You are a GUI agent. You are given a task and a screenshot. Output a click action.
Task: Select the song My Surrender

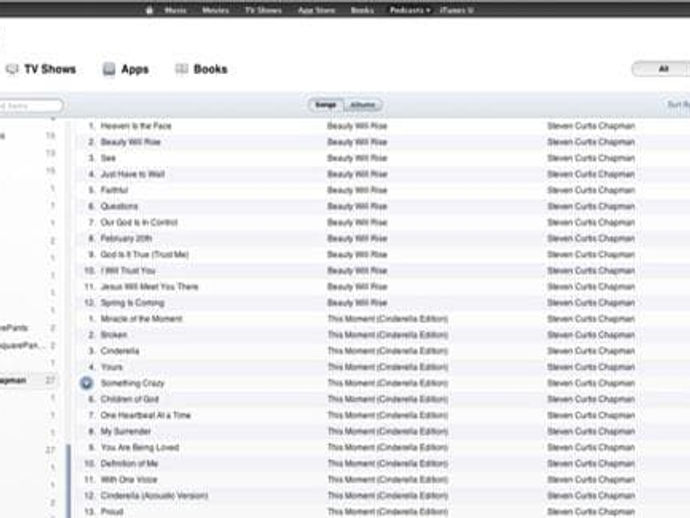(126, 431)
